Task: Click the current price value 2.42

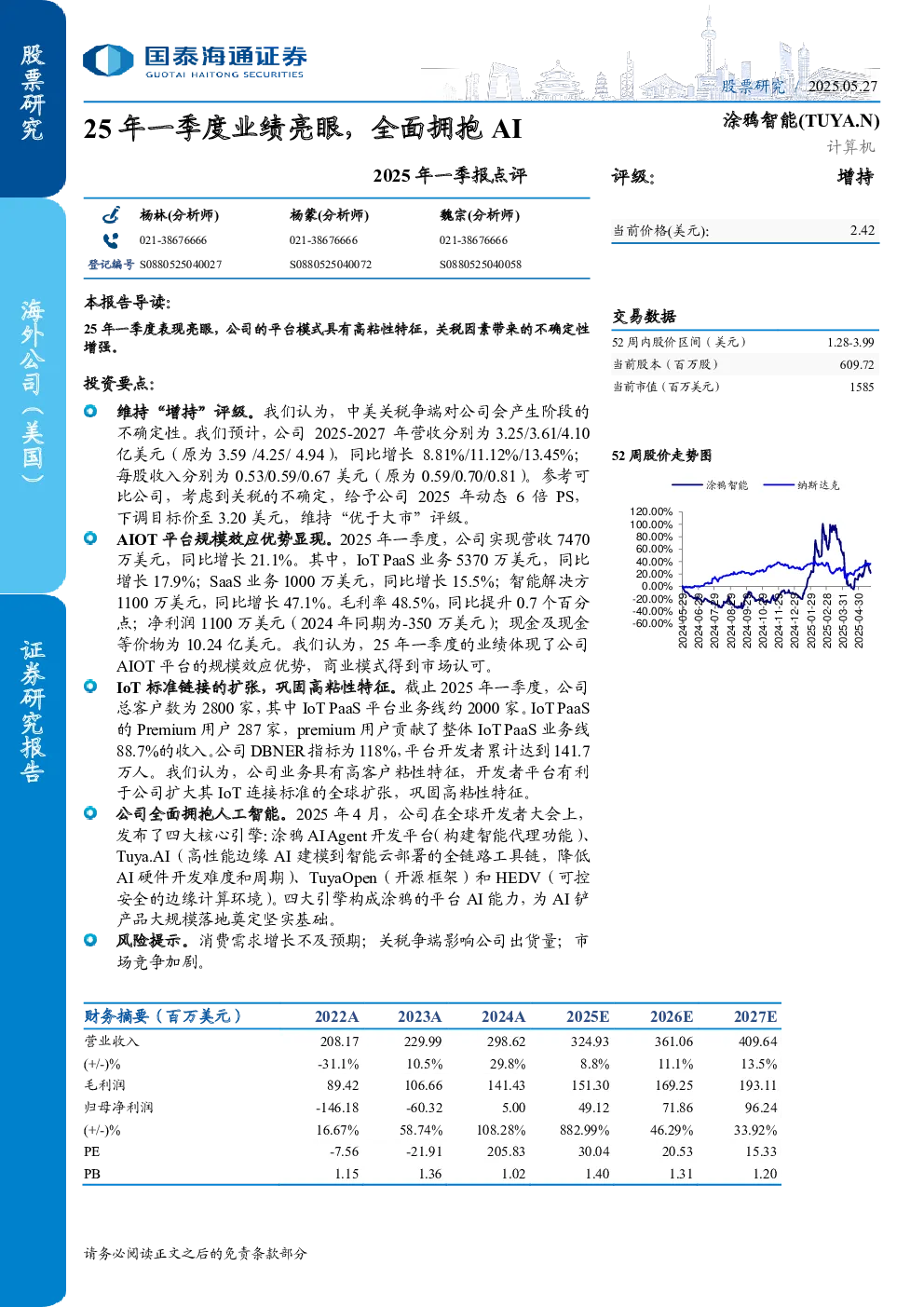Action: [x=863, y=230]
